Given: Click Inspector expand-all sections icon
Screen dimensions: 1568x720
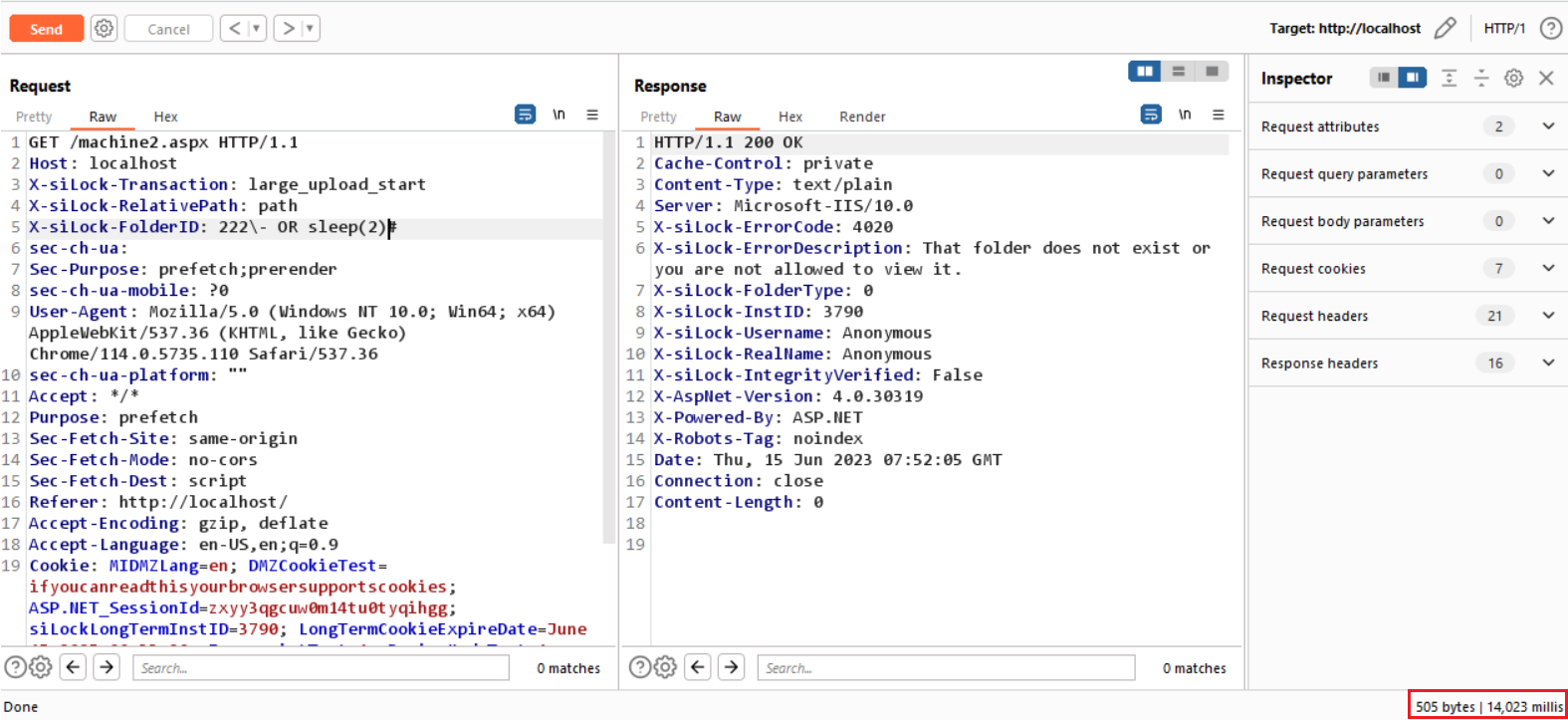Looking at the screenshot, I should click(x=1450, y=78).
